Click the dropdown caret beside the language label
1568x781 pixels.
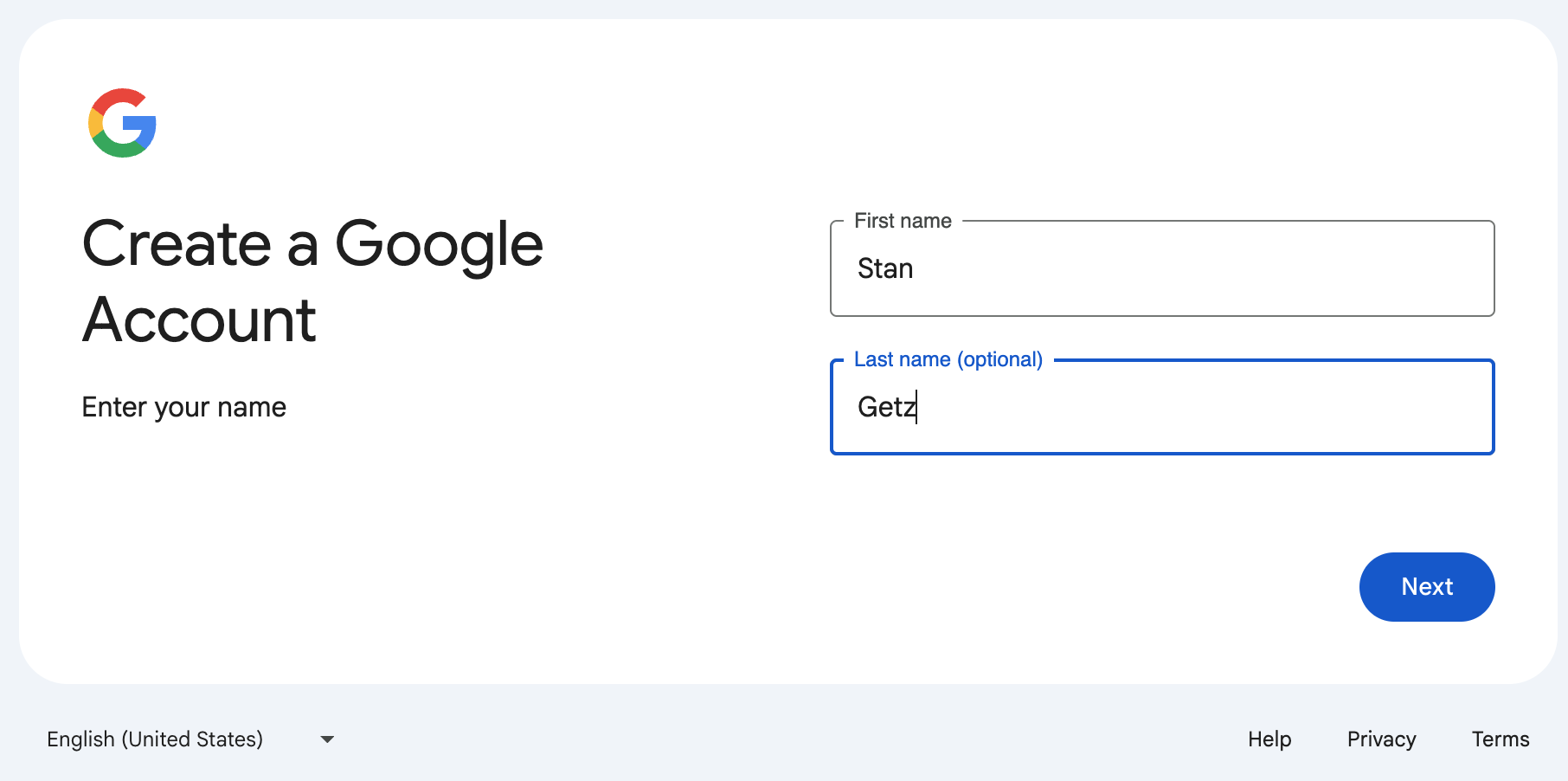tap(327, 739)
